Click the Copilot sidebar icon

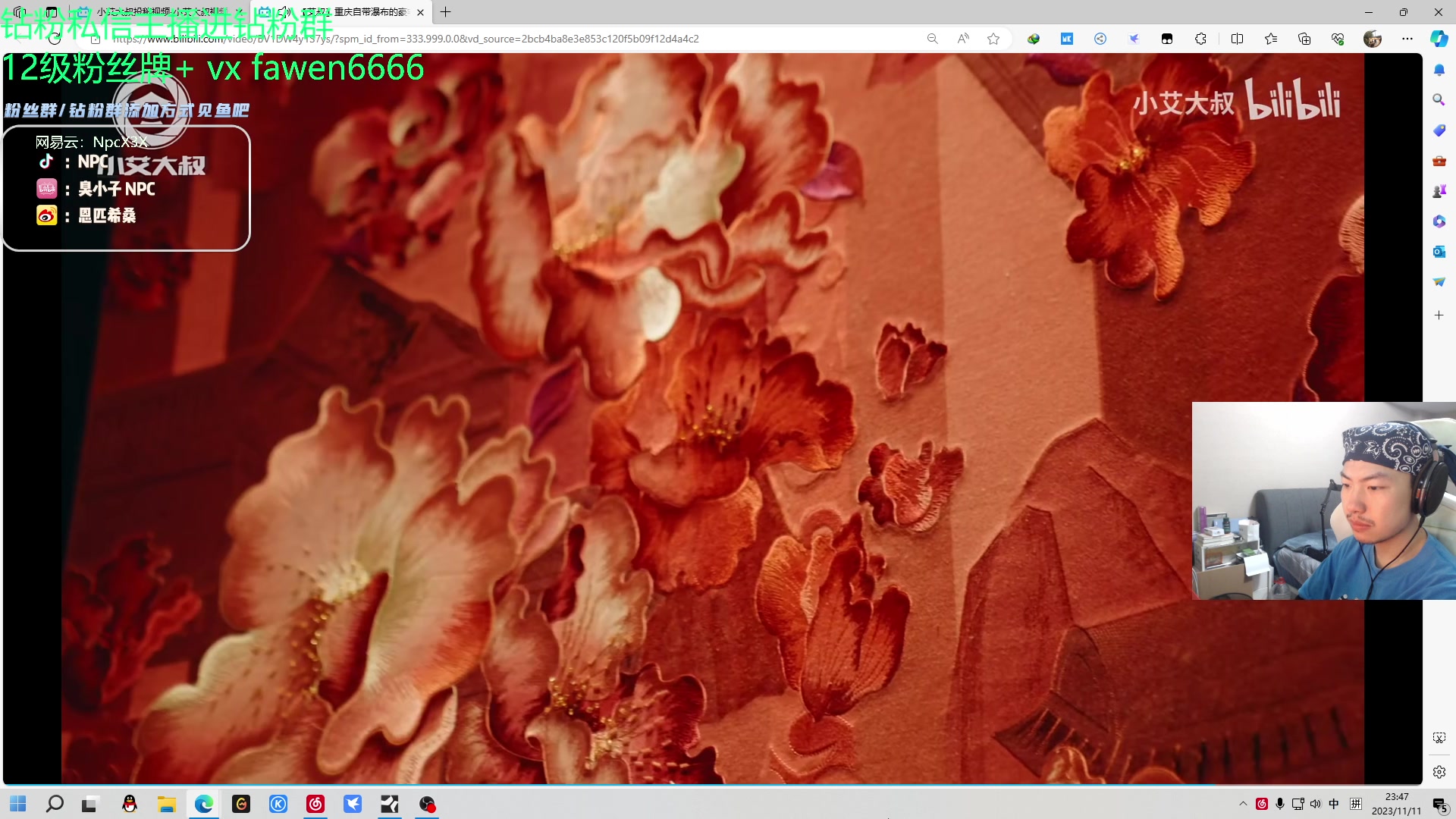coord(1439,39)
